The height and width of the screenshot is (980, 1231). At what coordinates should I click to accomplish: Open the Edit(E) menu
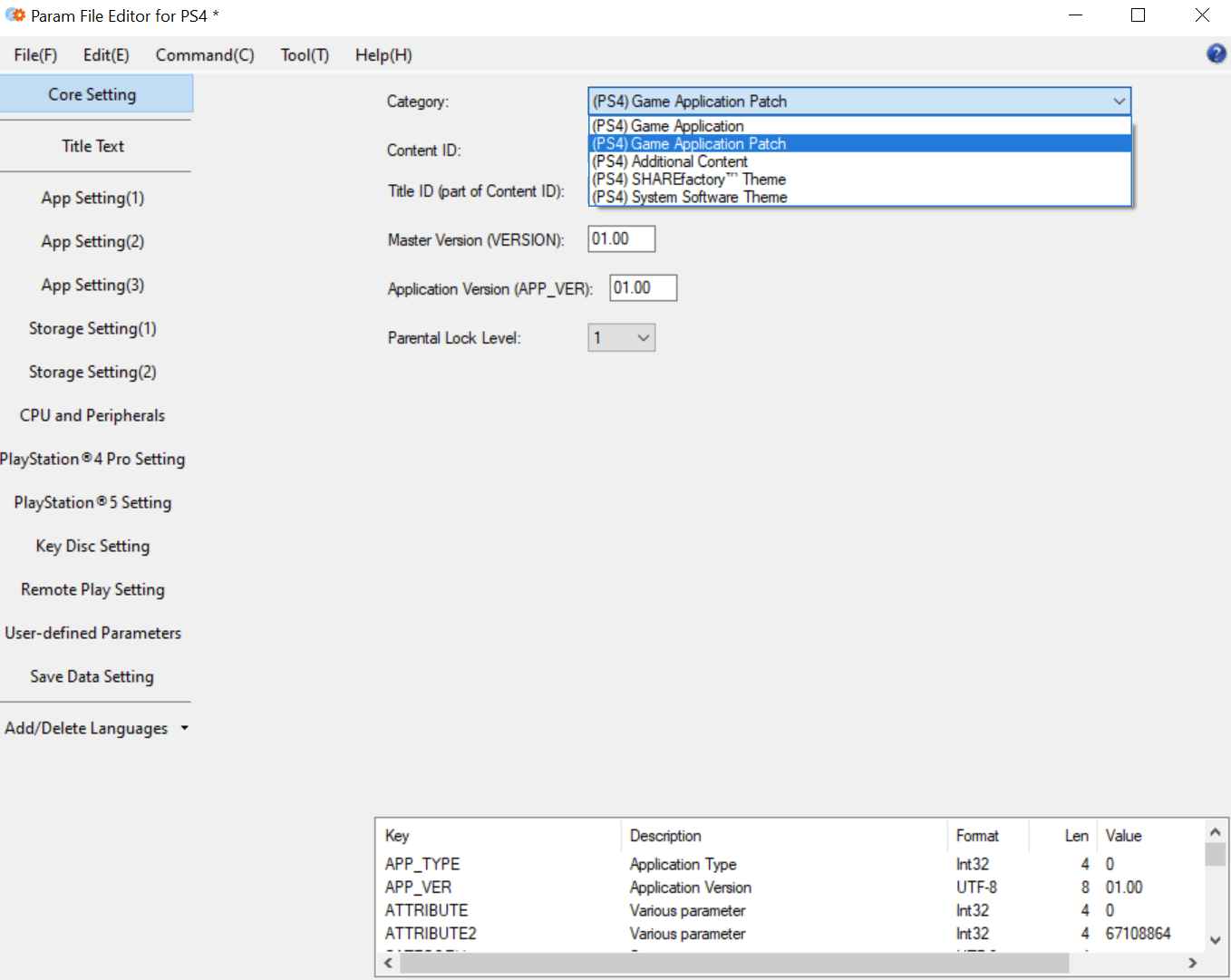point(106,55)
